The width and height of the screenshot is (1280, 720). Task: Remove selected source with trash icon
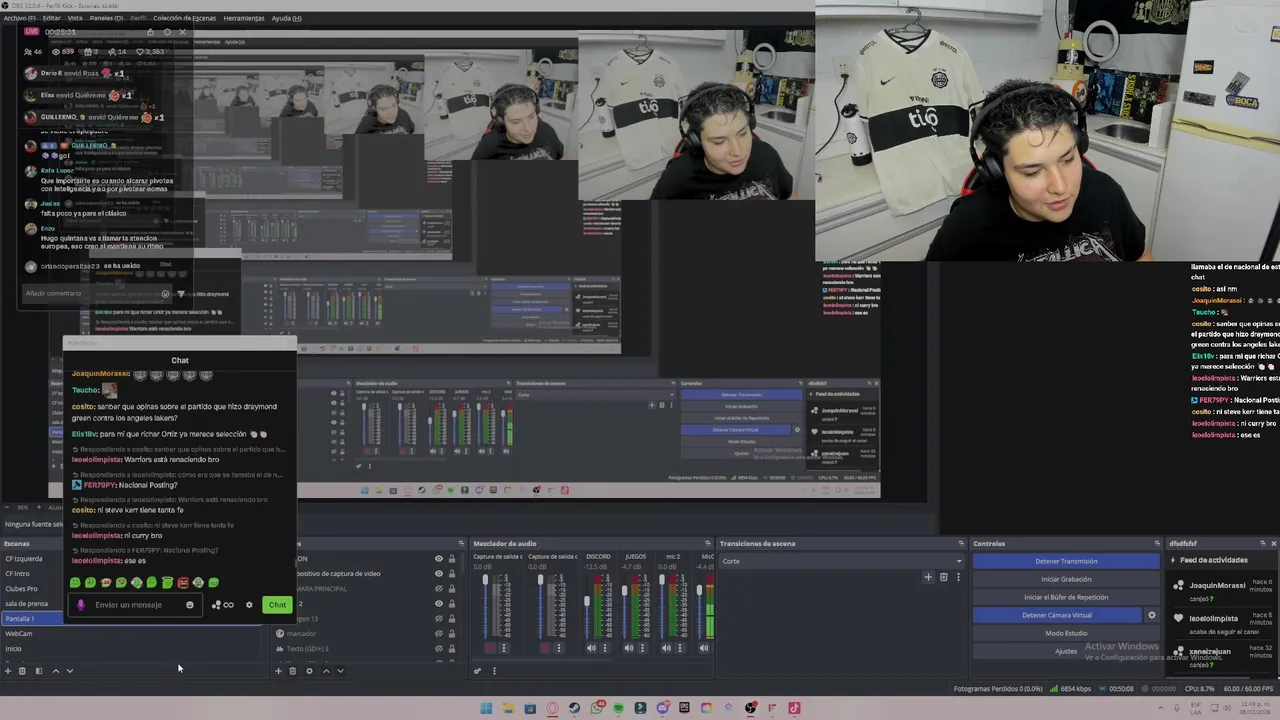pos(293,671)
